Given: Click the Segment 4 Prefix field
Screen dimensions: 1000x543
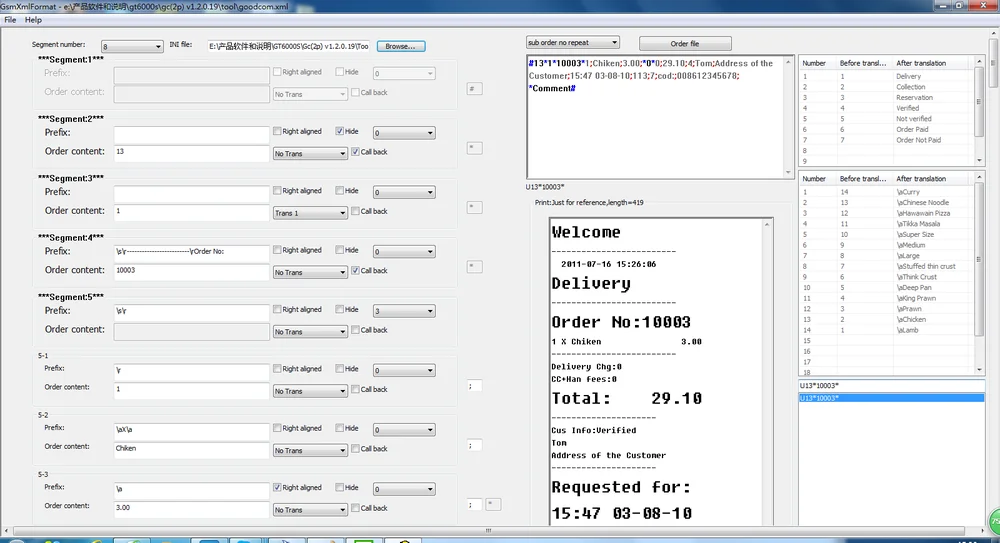Looking at the screenshot, I should point(191,252).
